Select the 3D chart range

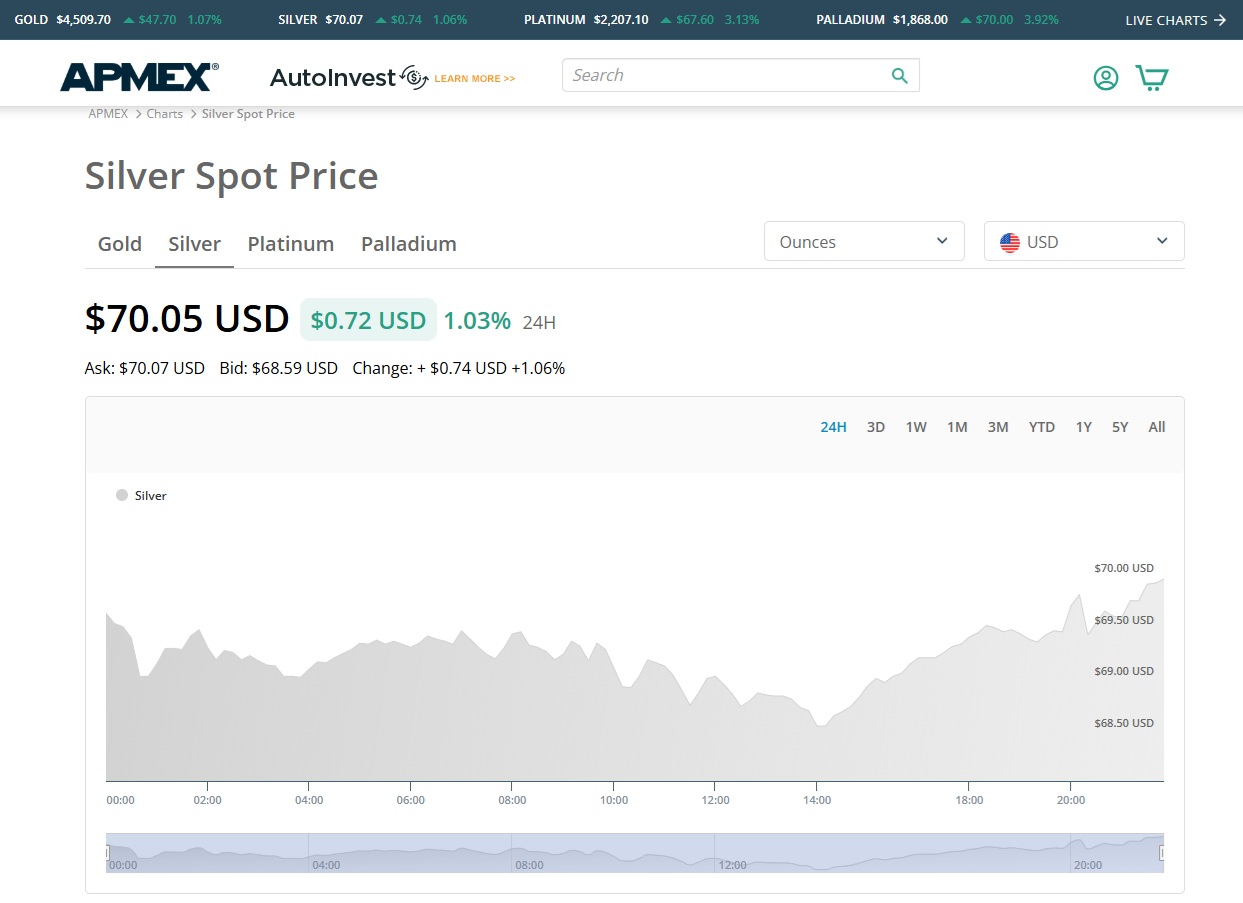[x=875, y=427]
